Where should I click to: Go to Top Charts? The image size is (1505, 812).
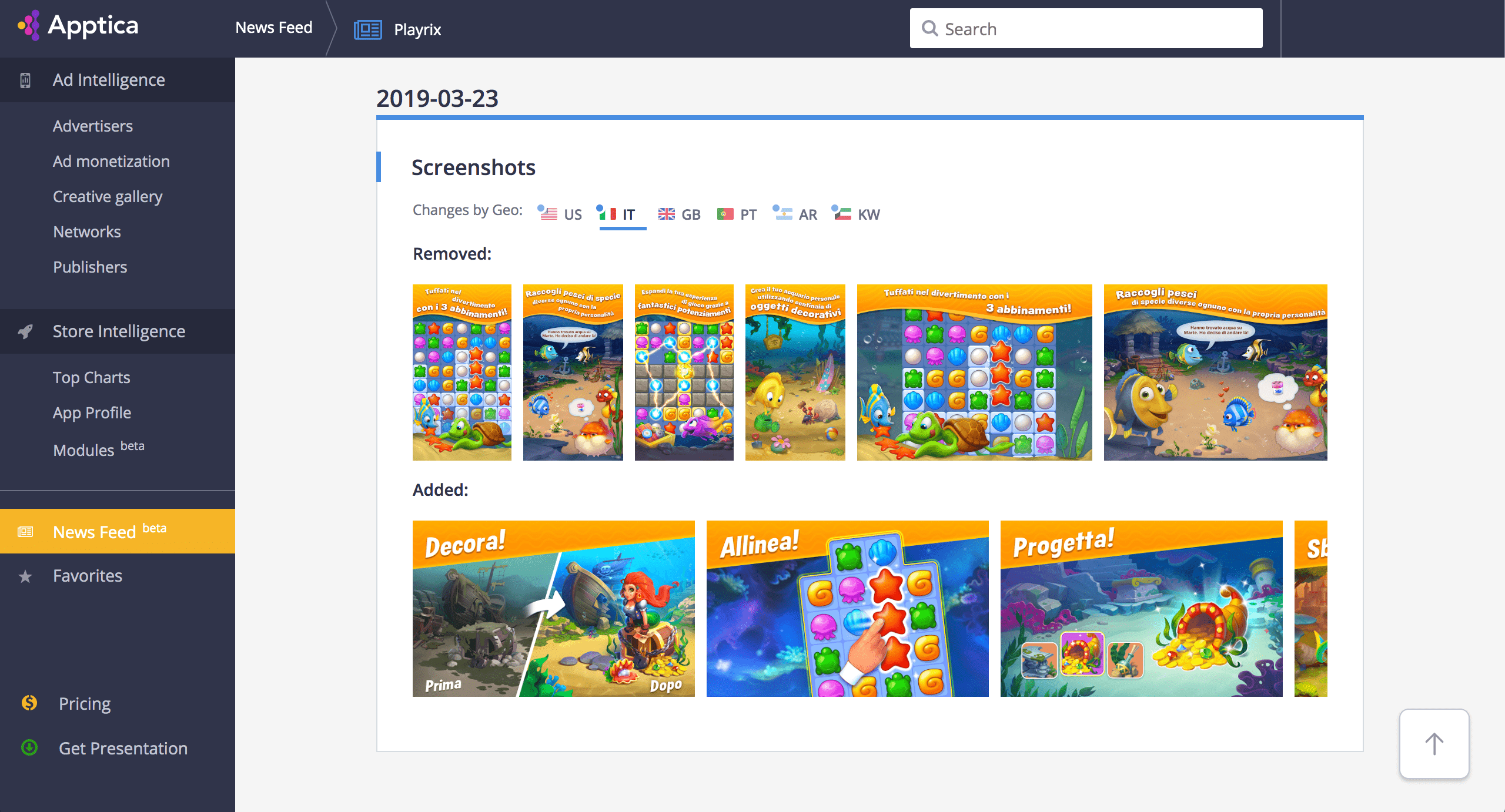coord(92,377)
